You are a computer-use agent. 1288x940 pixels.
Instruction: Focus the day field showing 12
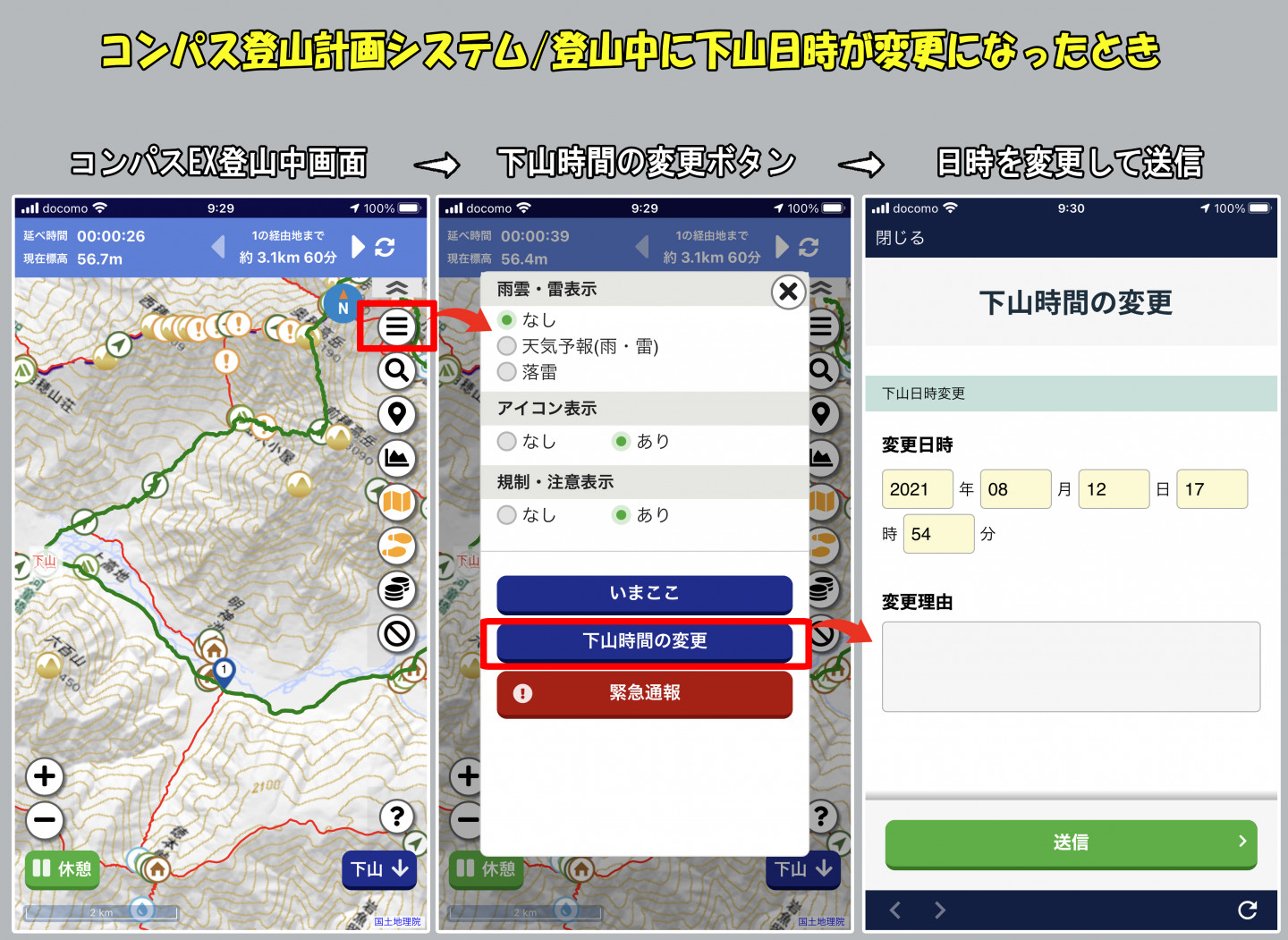tap(1114, 489)
